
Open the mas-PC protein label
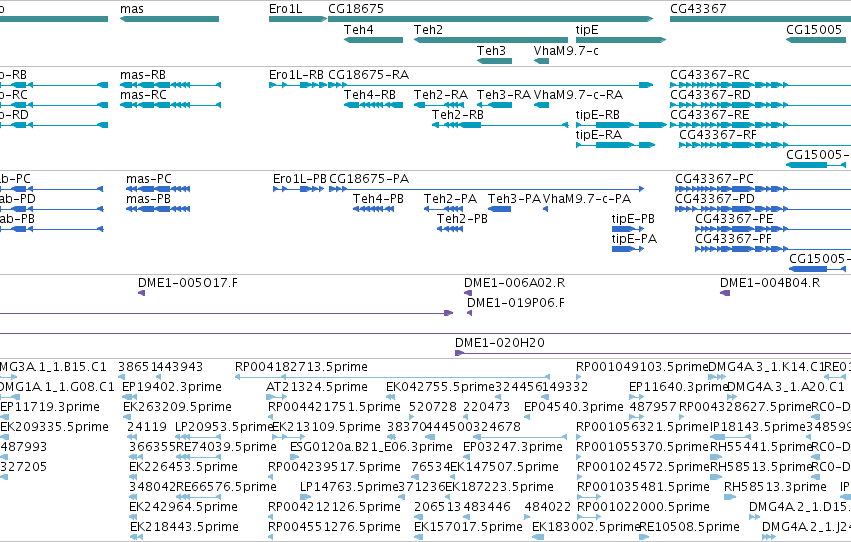click(x=149, y=179)
